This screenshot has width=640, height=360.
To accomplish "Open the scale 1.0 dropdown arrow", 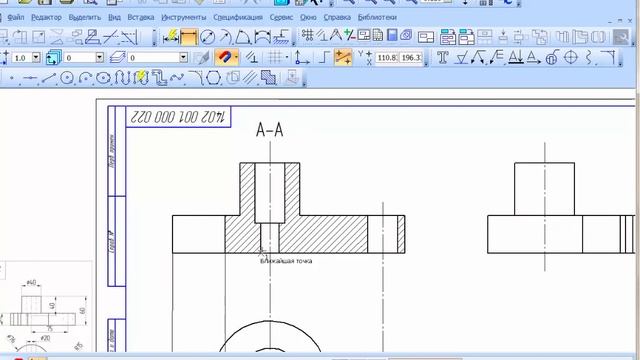I will click(36, 58).
